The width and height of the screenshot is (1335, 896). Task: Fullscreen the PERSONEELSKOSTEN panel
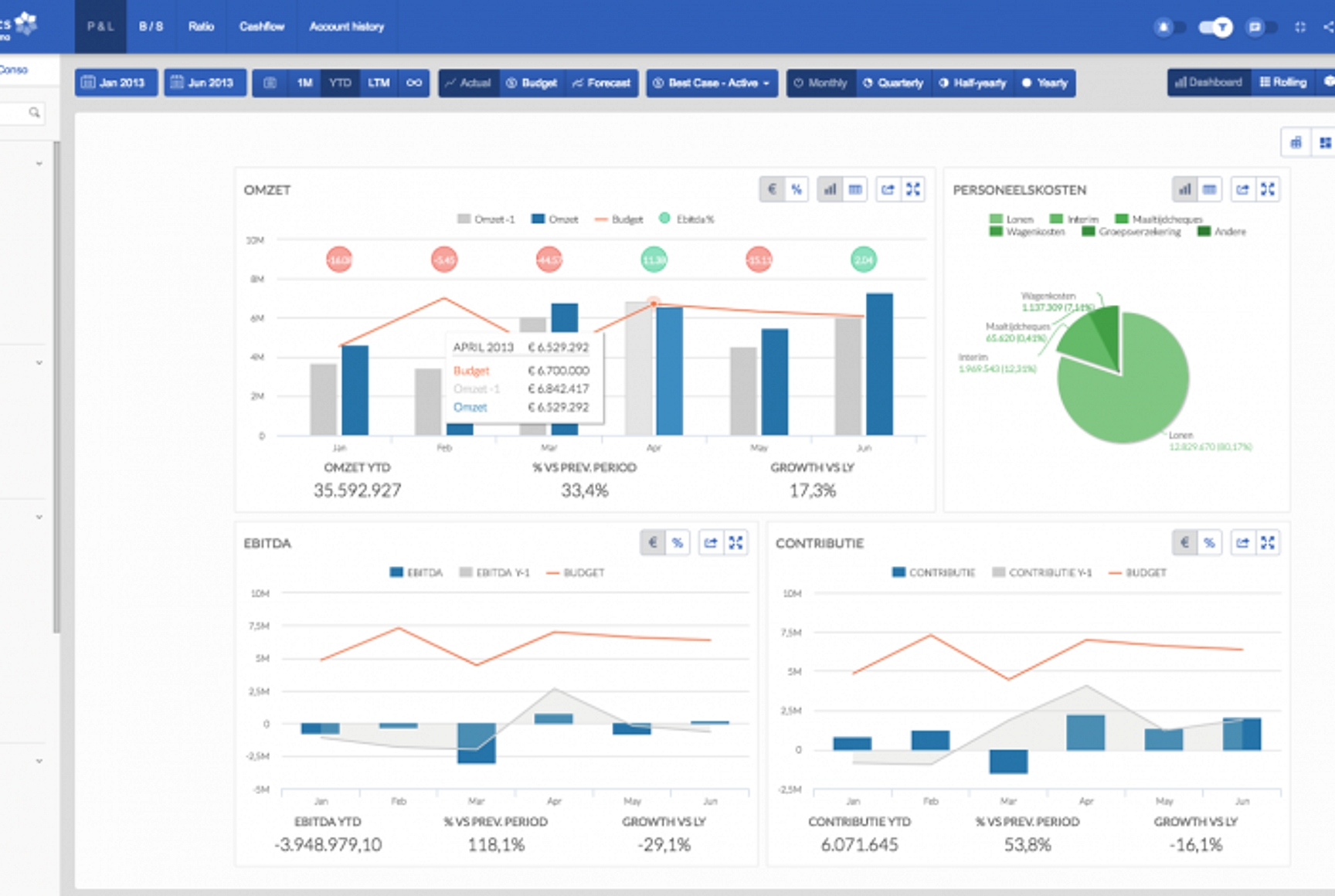pos(1268,188)
